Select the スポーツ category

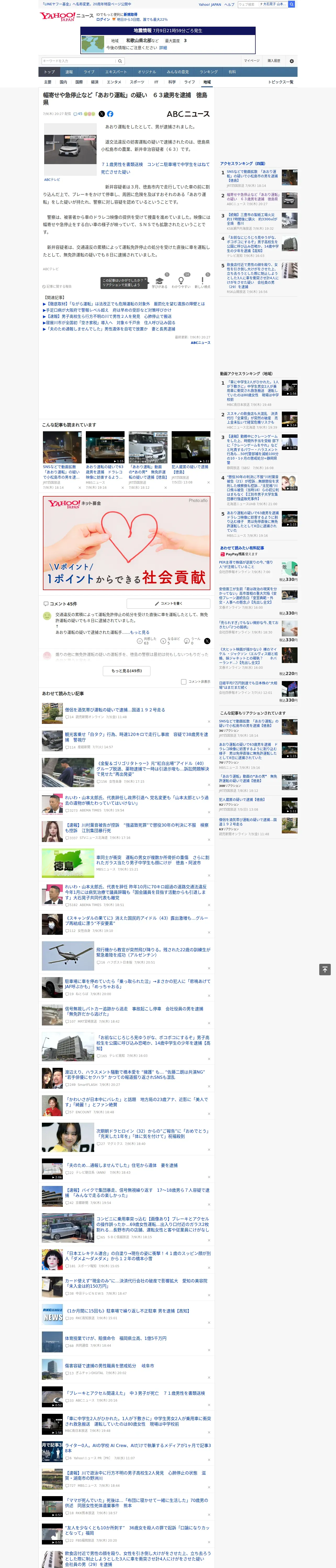(x=137, y=82)
